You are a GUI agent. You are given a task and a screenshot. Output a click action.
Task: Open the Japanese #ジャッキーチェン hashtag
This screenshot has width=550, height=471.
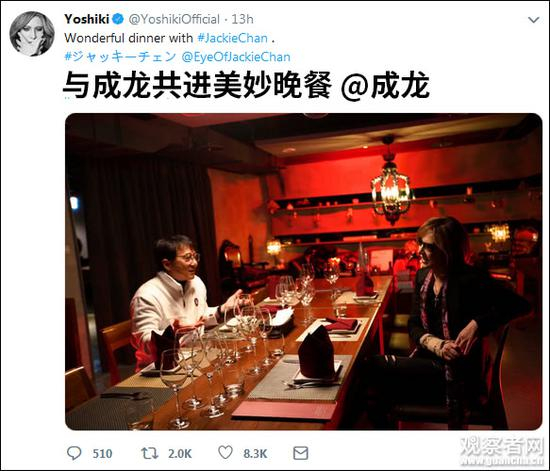120,56
